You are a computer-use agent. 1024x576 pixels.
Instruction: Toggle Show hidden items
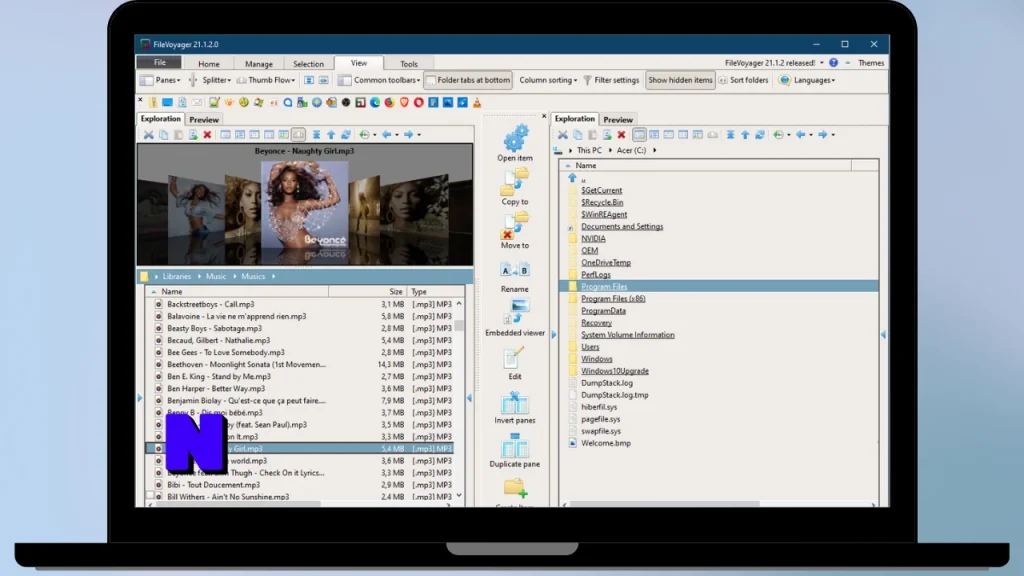pyautogui.click(x=680, y=80)
